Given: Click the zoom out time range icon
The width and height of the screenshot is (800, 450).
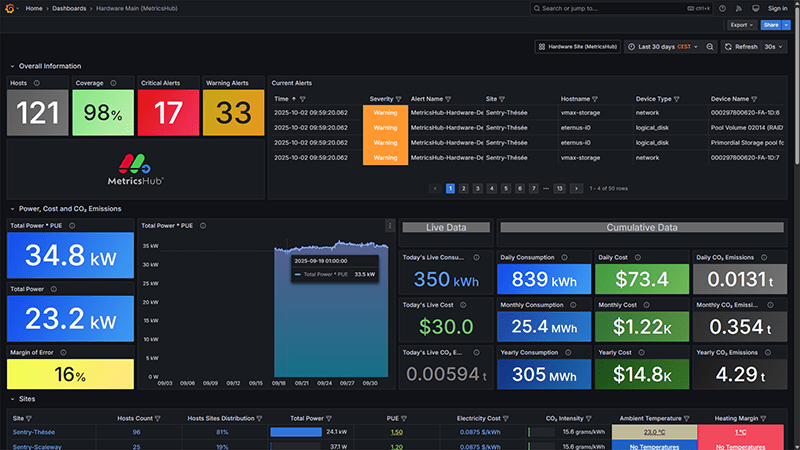Looking at the screenshot, I should coord(710,47).
